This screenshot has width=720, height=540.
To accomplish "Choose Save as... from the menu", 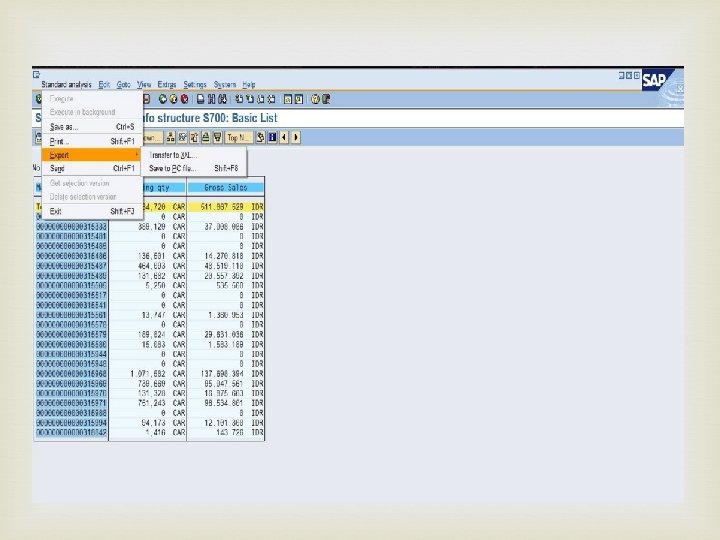I will 92,127.
